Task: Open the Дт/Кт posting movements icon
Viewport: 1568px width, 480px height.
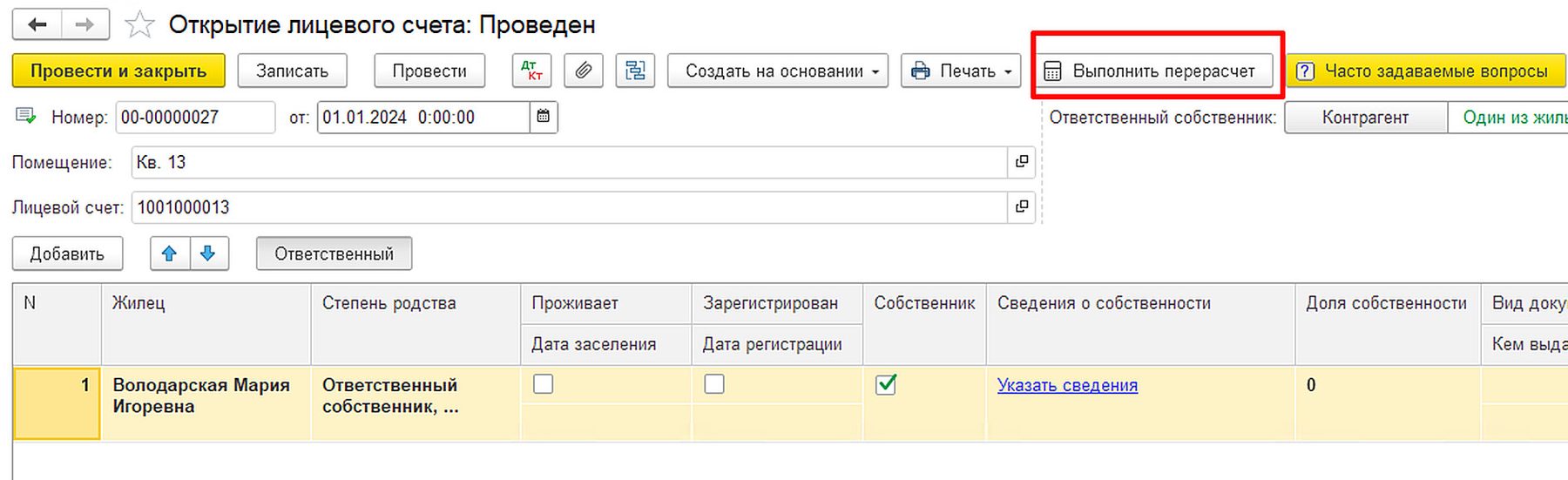Action: [531, 71]
